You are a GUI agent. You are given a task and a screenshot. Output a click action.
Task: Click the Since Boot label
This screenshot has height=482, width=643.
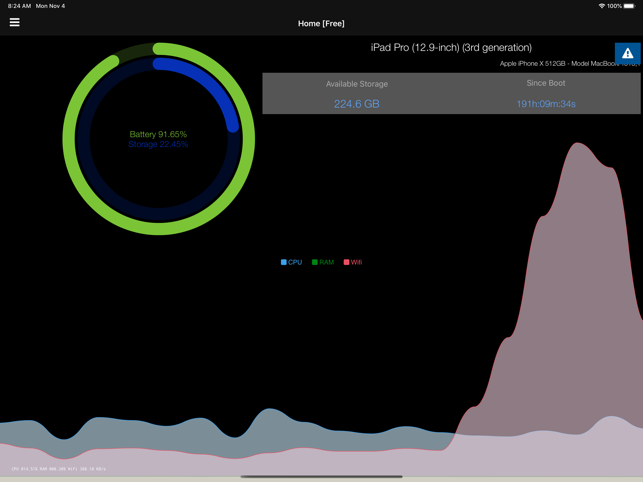coord(546,83)
